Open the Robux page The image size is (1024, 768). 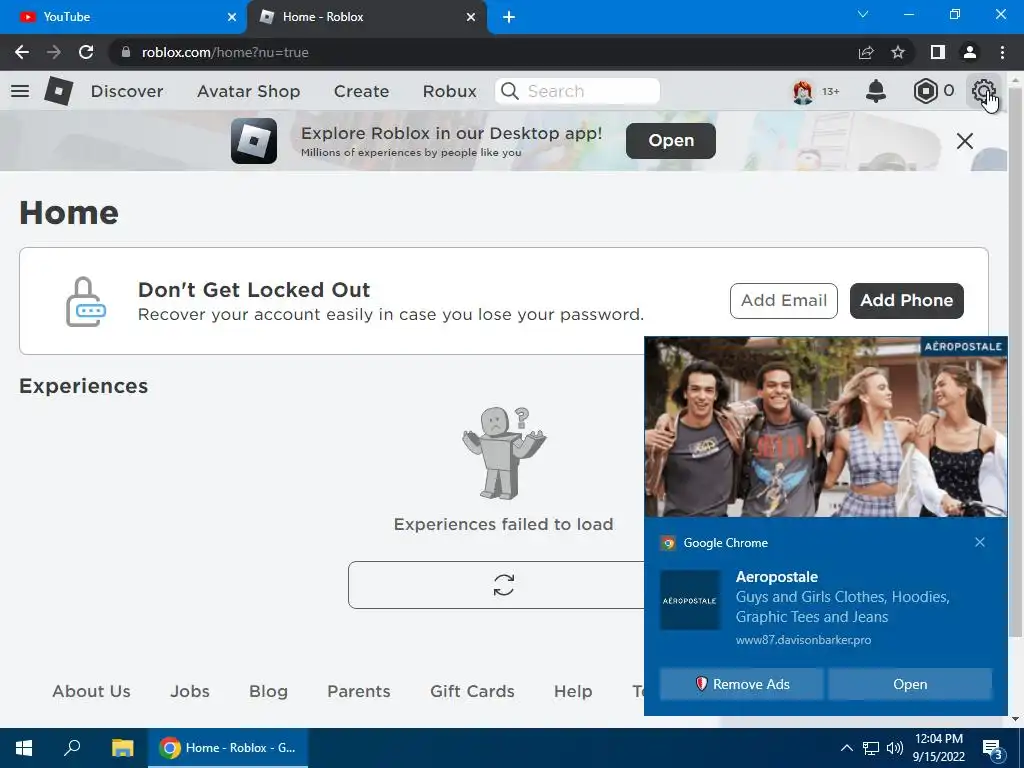coord(450,91)
